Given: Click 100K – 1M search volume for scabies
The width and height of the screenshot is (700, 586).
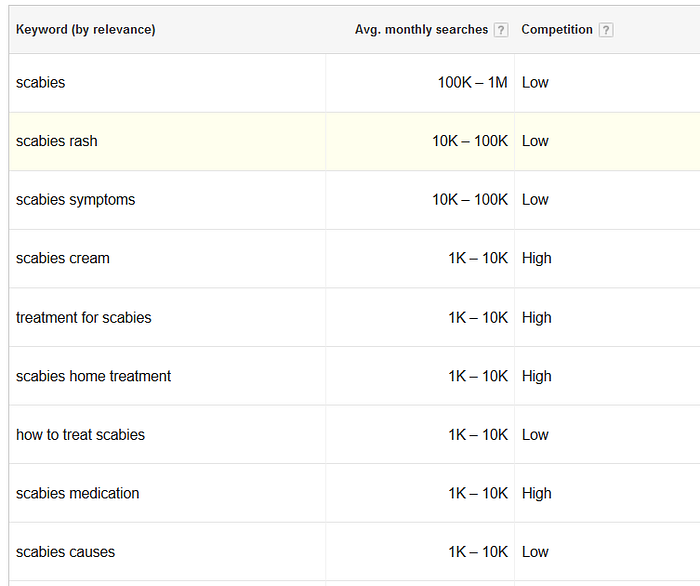Looking at the screenshot, I should tap(472, 83).
